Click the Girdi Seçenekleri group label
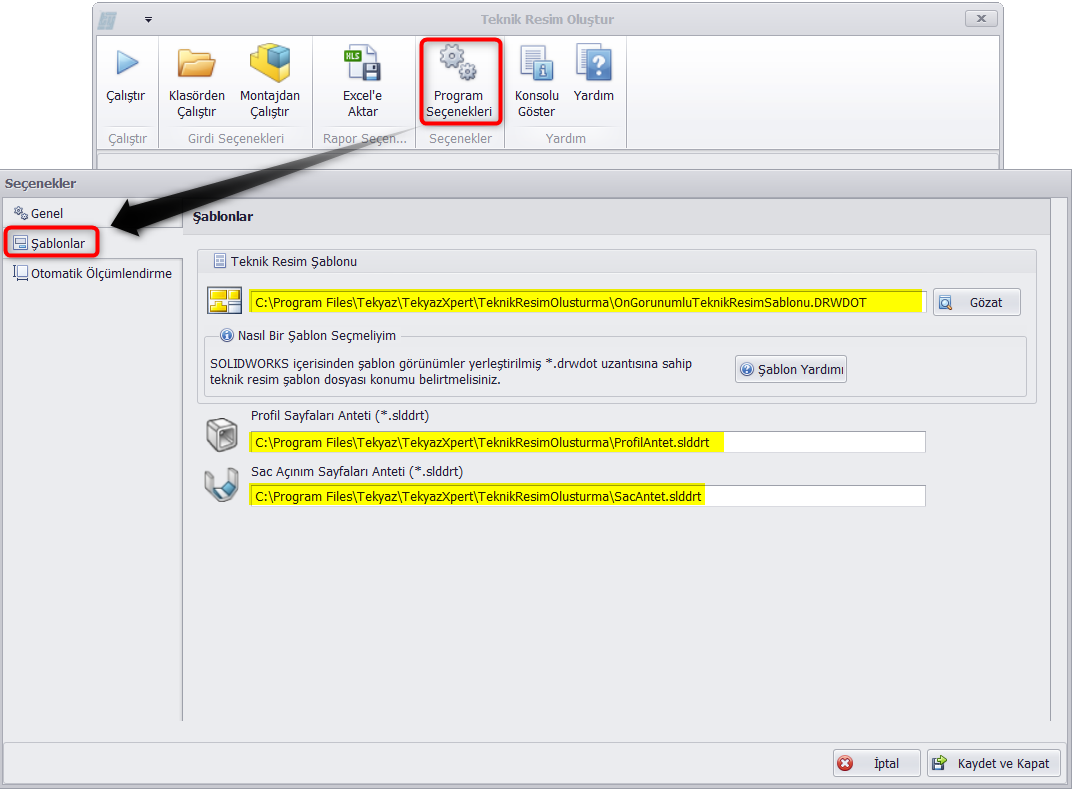 click(x=236, y=138)
